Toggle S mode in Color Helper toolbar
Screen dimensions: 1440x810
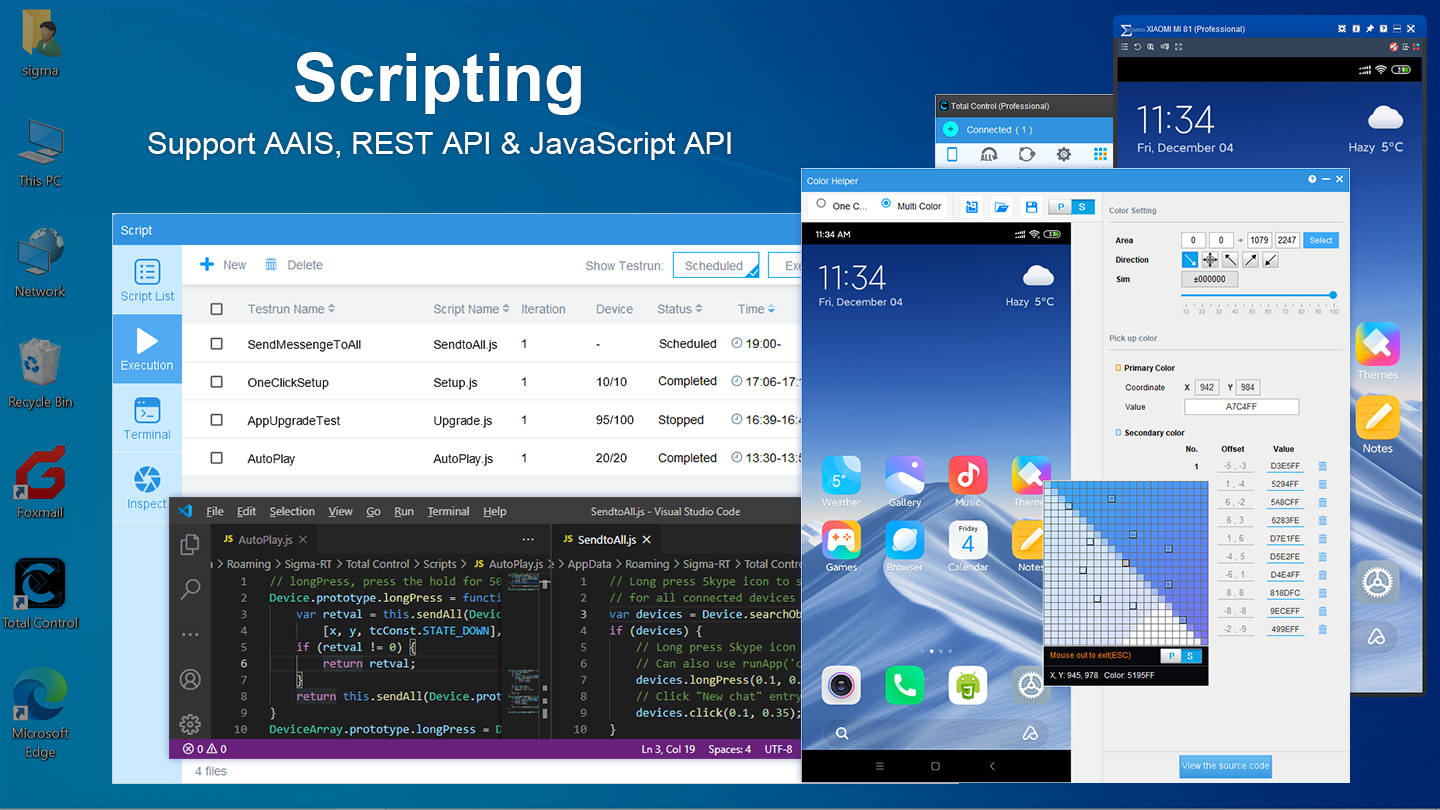pos(1083,207)
